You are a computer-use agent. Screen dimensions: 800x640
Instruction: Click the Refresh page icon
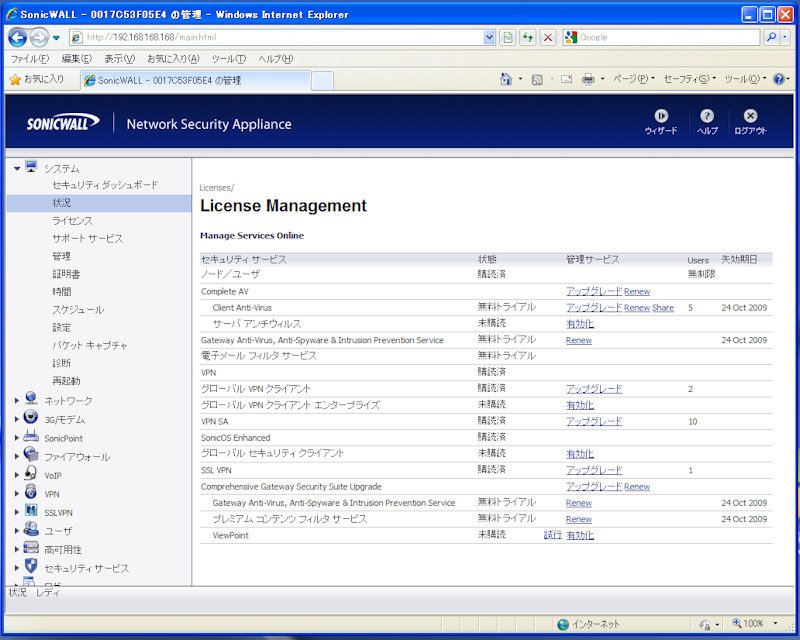pos(528,37)
